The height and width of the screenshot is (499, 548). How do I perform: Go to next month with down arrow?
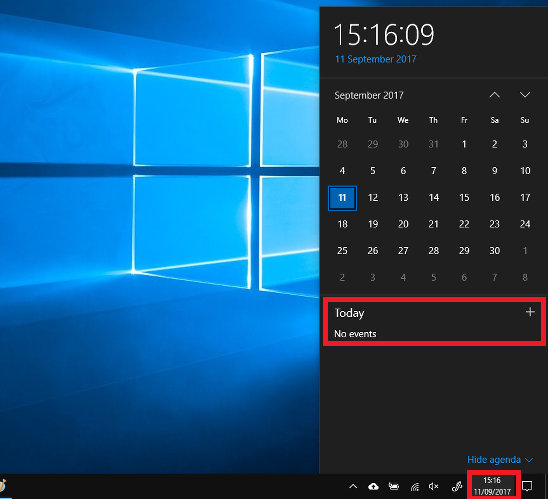tap(525, 95)
